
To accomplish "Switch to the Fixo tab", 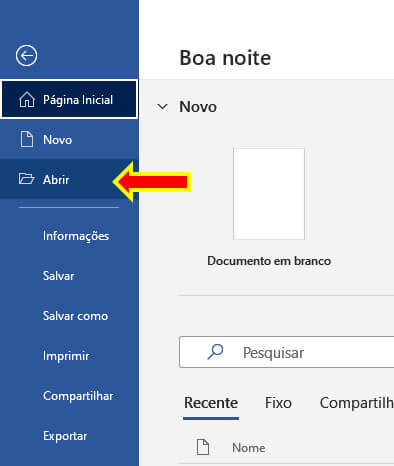I will [x=278, y=403].
